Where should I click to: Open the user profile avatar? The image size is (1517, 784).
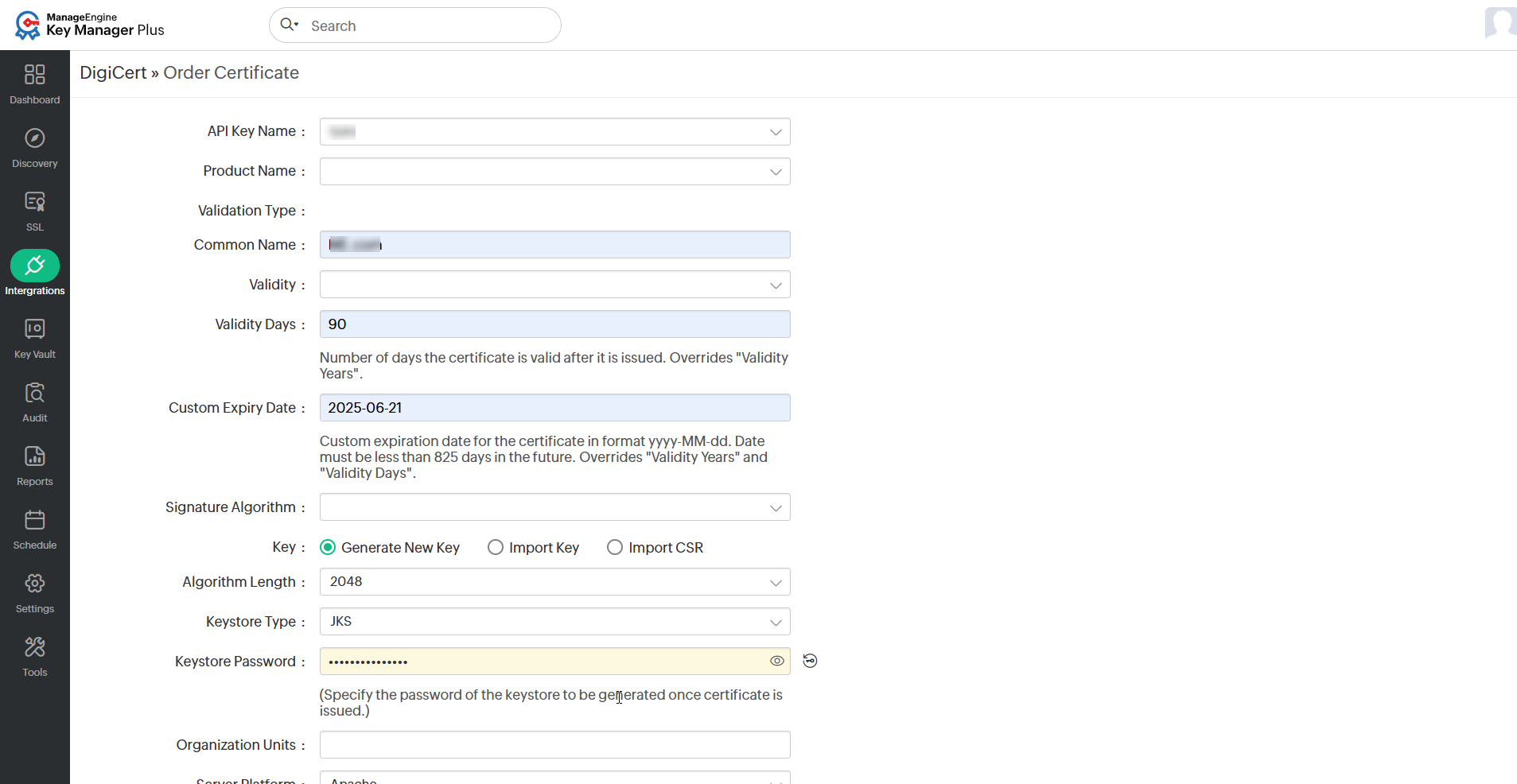pyautogui.click(x=1500, y=23)
